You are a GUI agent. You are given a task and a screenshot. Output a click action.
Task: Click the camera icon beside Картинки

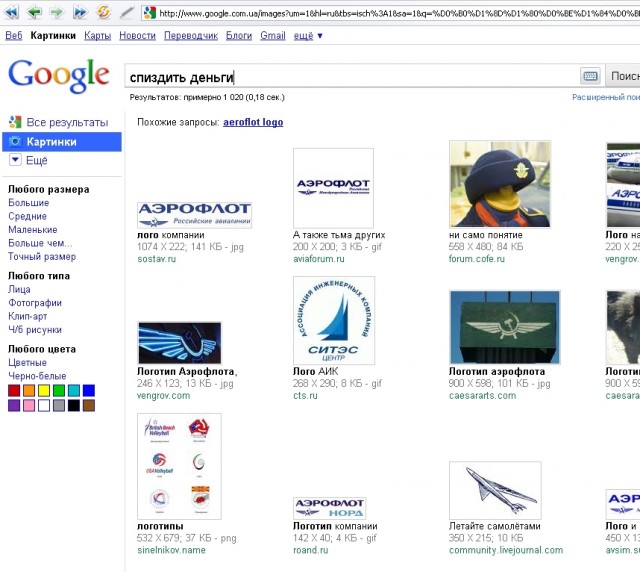click(15, 142)
